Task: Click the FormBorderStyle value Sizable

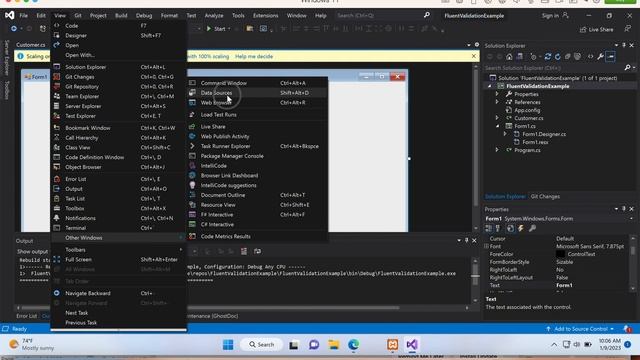Action: (564, 262)
